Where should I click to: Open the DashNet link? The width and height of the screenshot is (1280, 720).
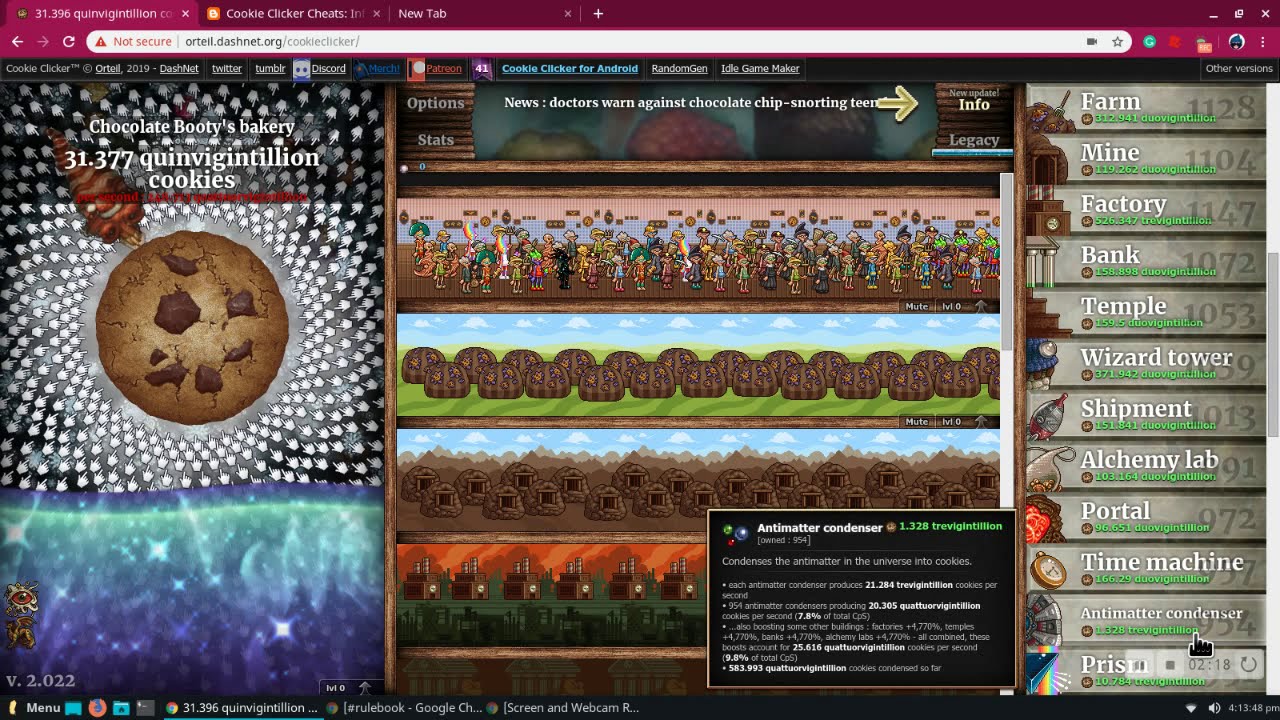(179, 68)
